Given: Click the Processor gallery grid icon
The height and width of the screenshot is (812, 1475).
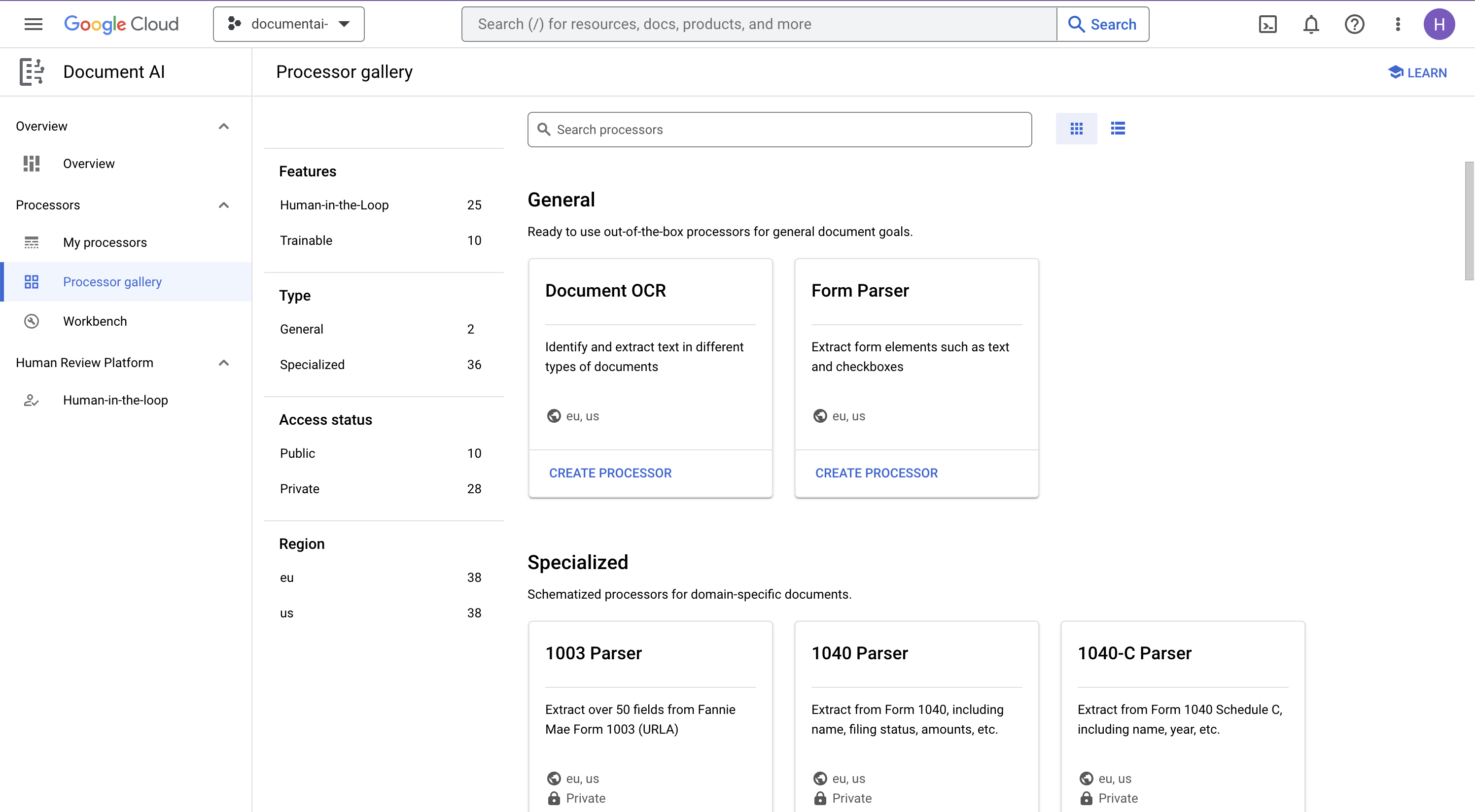Looking at the screenshot, I should [1076, 128].
